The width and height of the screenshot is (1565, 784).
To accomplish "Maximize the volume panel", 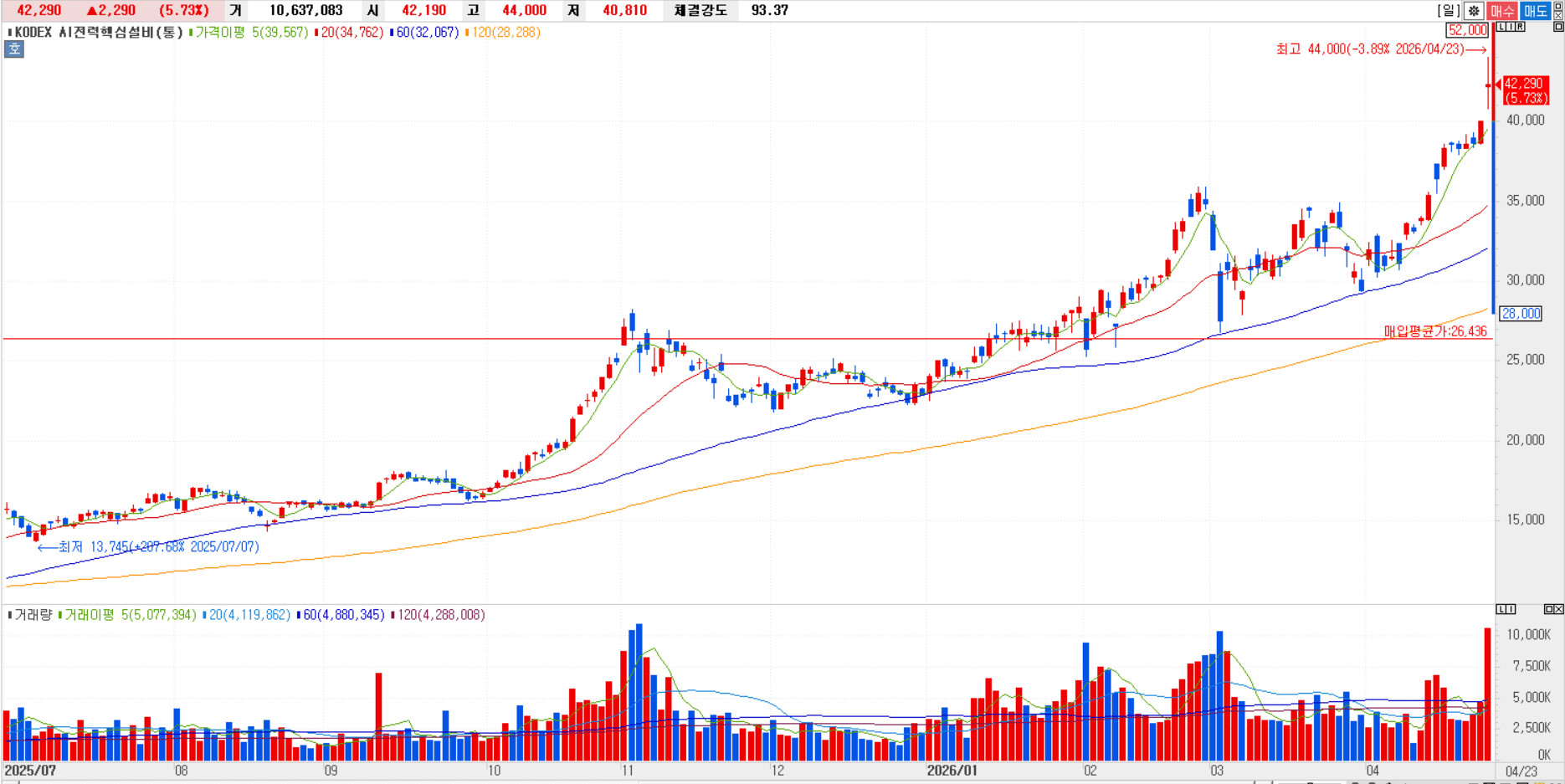I will pos(1549,609).
